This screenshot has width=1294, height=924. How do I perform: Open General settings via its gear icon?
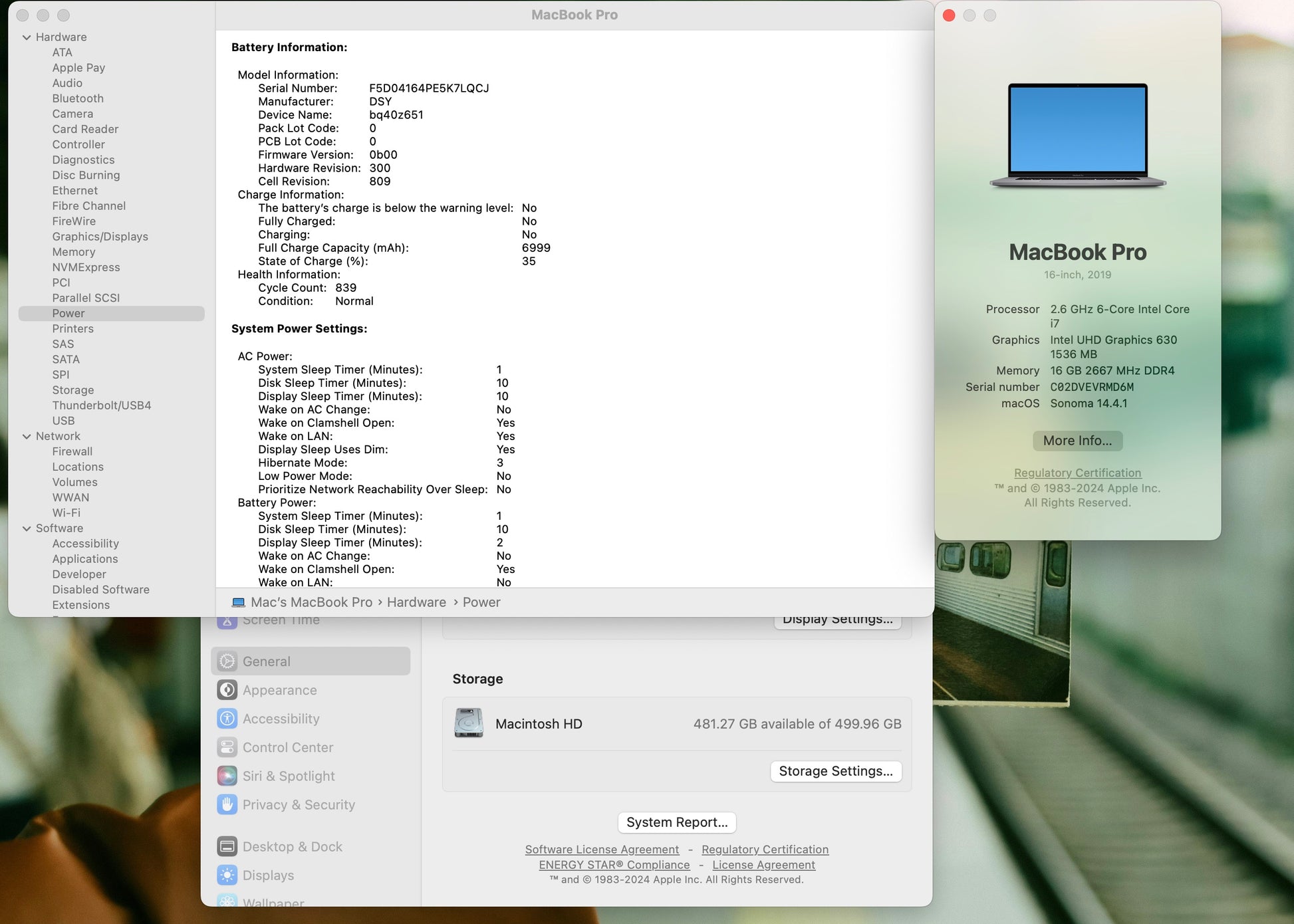coord(227,661)
